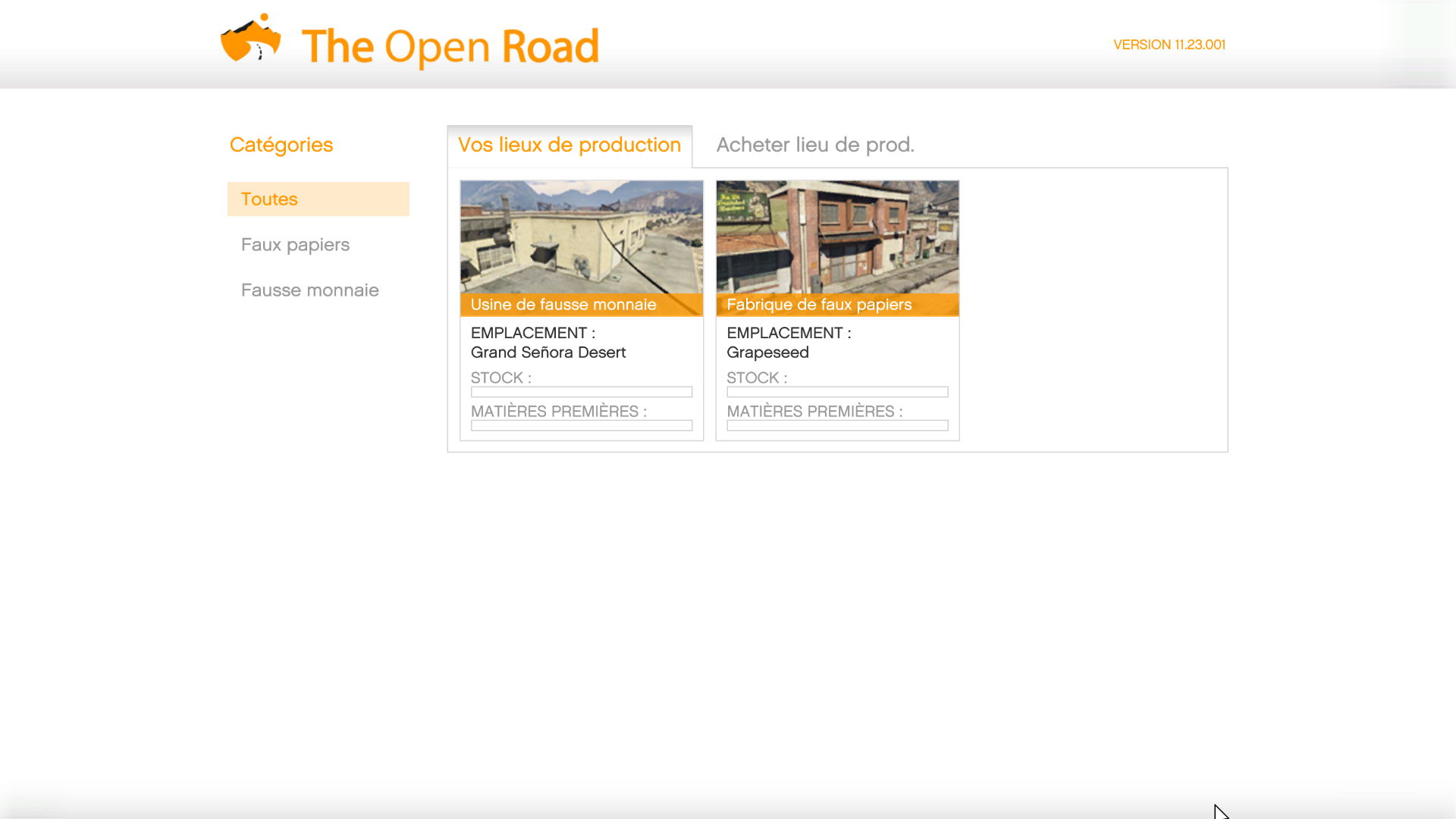
Task: Filter by Fausse monnaie category
Action: 309,290
